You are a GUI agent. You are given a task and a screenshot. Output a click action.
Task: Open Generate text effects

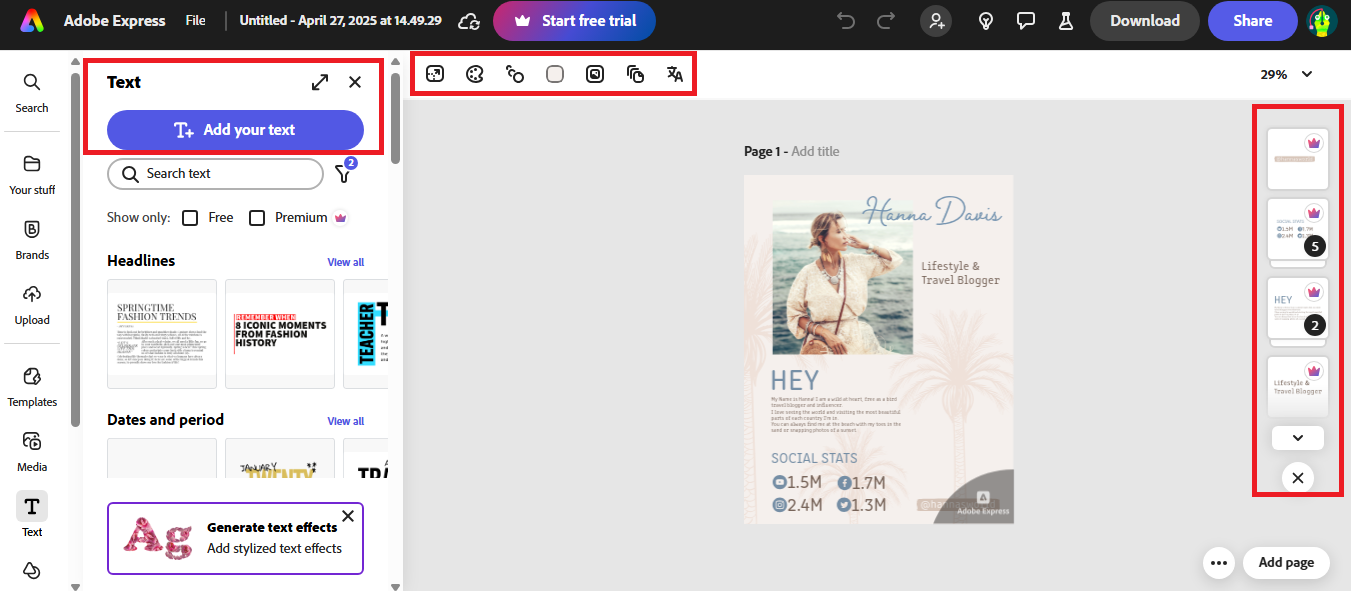[235, 538]
